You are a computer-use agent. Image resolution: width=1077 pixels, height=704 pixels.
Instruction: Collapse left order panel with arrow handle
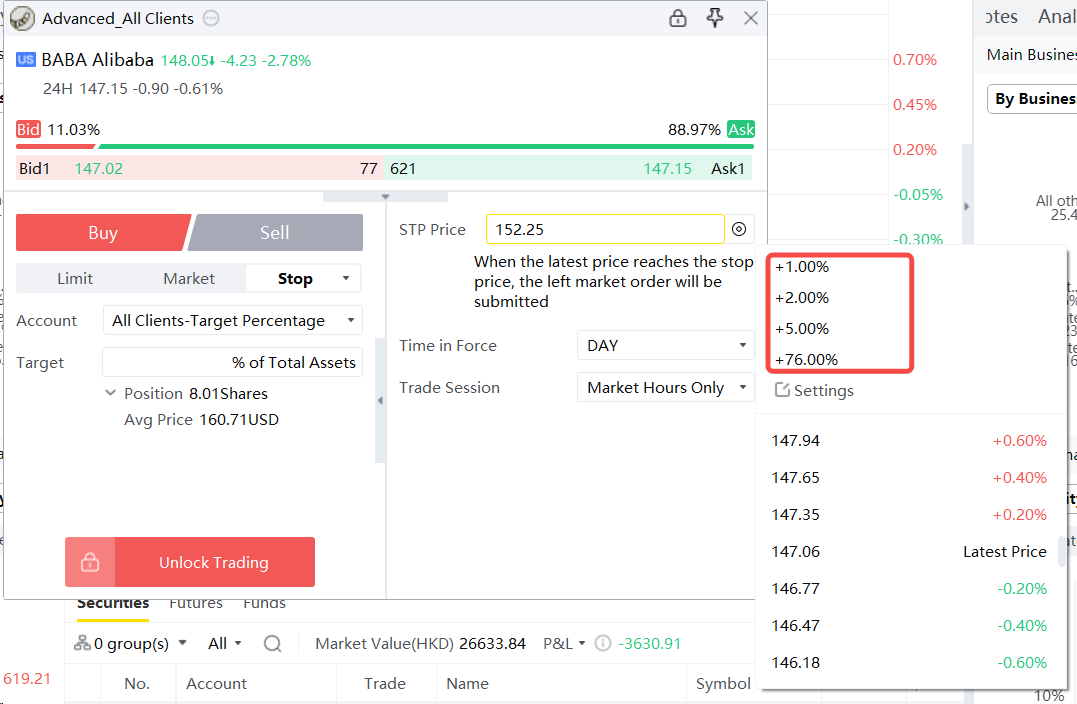(380, 400)
